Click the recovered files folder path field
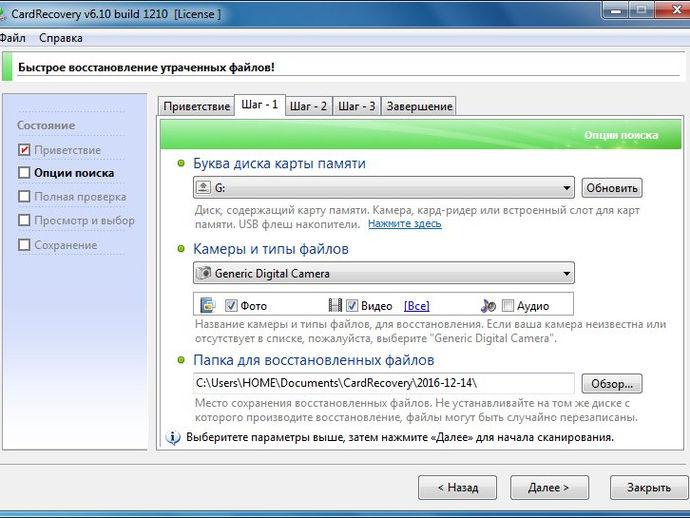 click(x=384, y=383)
